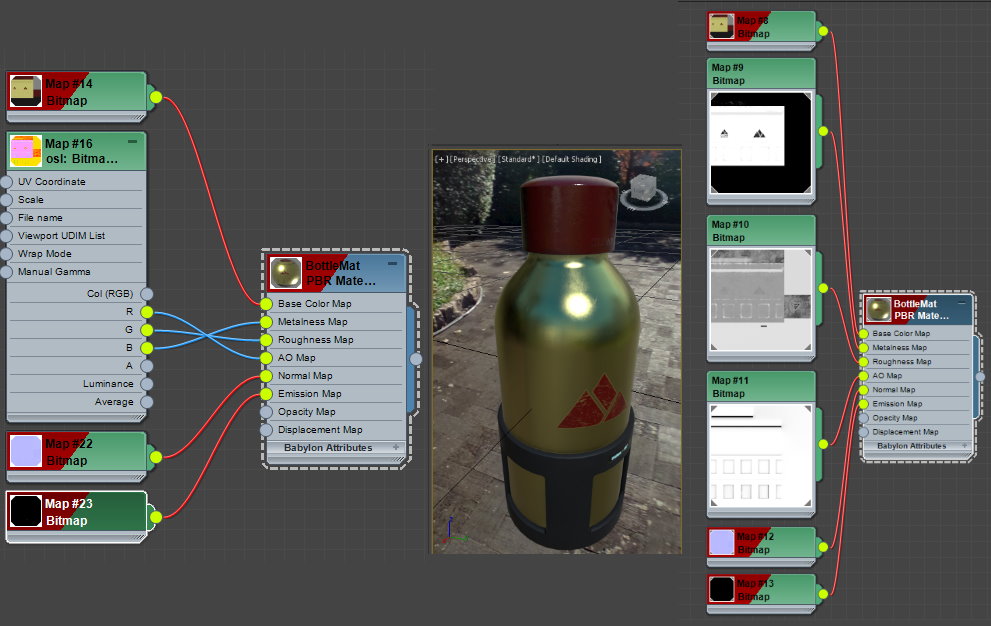991x626 pixels.
Task: Click the Map #14 bitmap thumbnail icon
Action: click(26, 92)
